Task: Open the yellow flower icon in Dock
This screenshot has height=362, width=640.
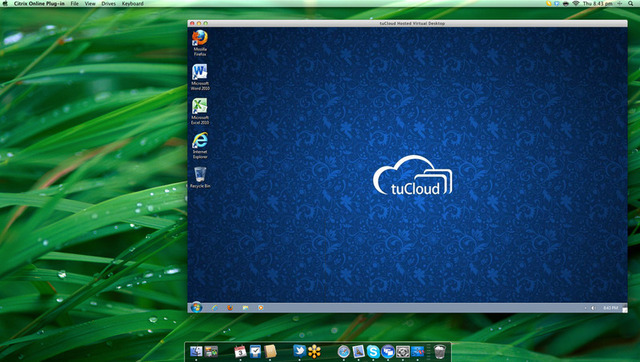Action: click(314, 351)
